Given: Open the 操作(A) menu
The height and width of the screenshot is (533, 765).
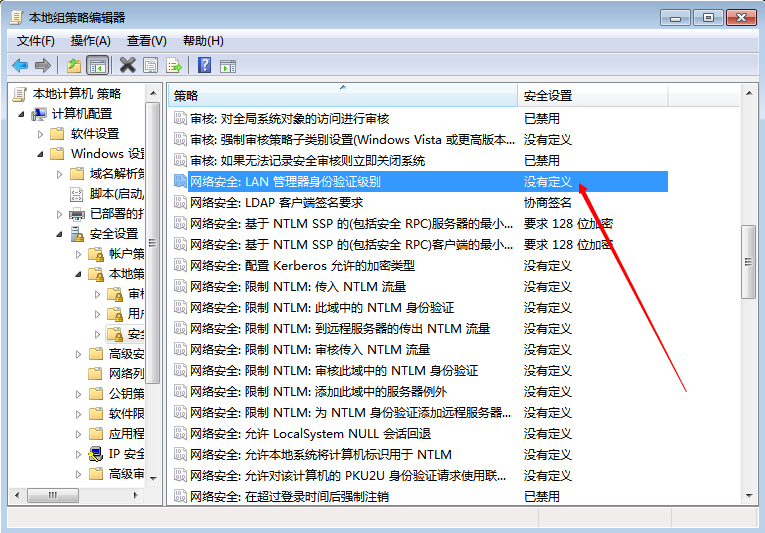Looking at the screenshot, I should coord(91,41).
